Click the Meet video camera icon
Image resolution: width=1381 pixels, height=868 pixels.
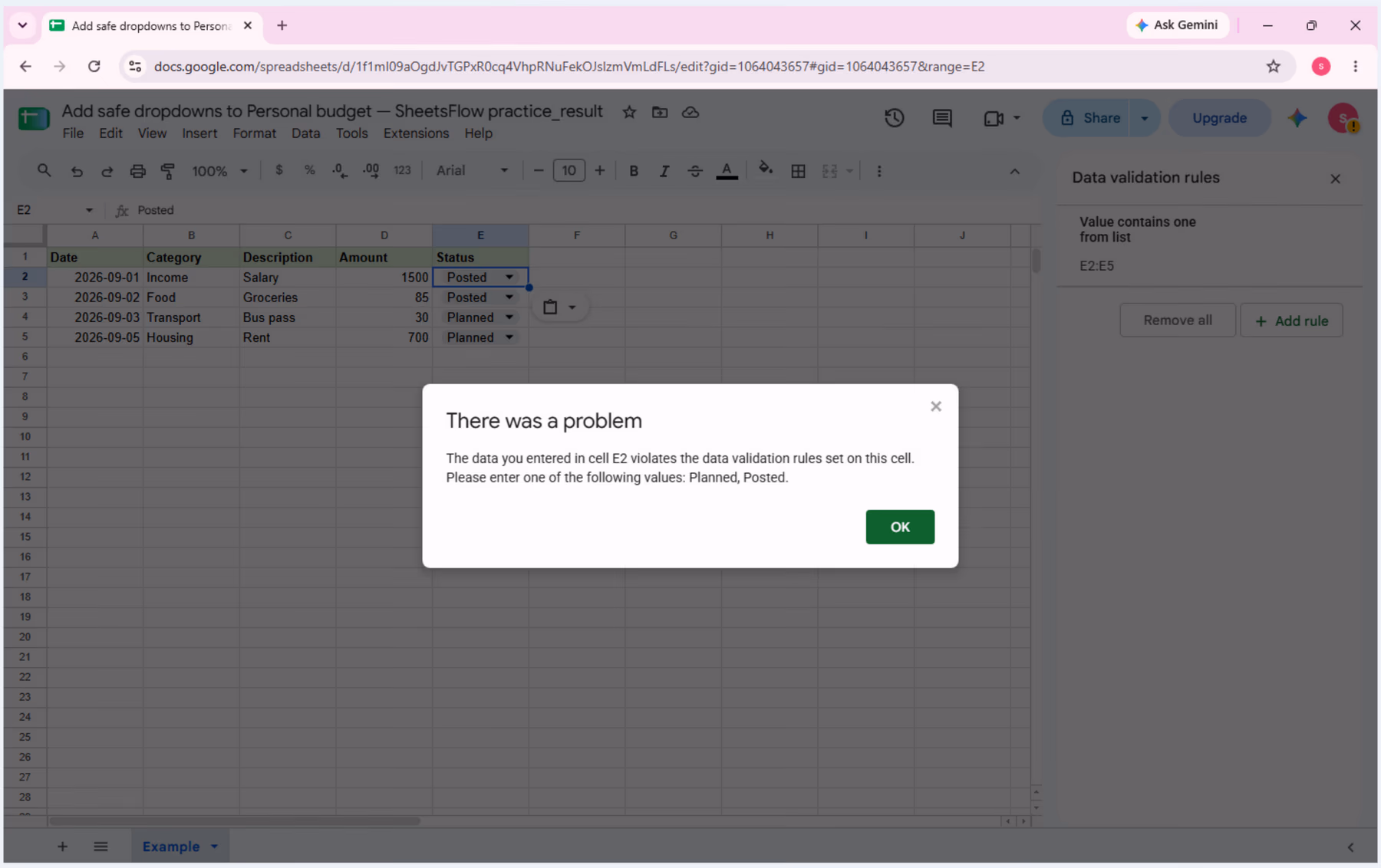coord(994,118)
